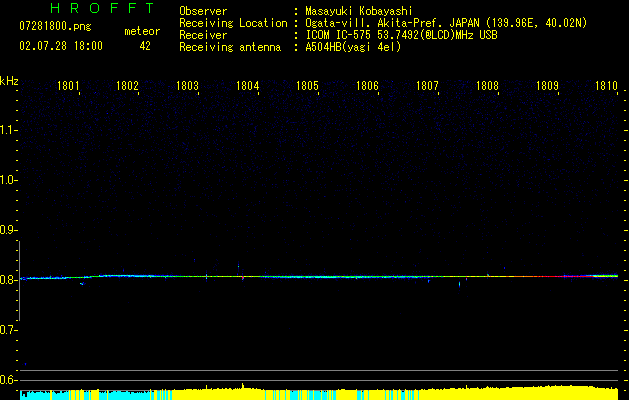Click the kHz axis unit label
This screenshot has width=629, height=400.
pyautogui.click(x=9, y=81)
